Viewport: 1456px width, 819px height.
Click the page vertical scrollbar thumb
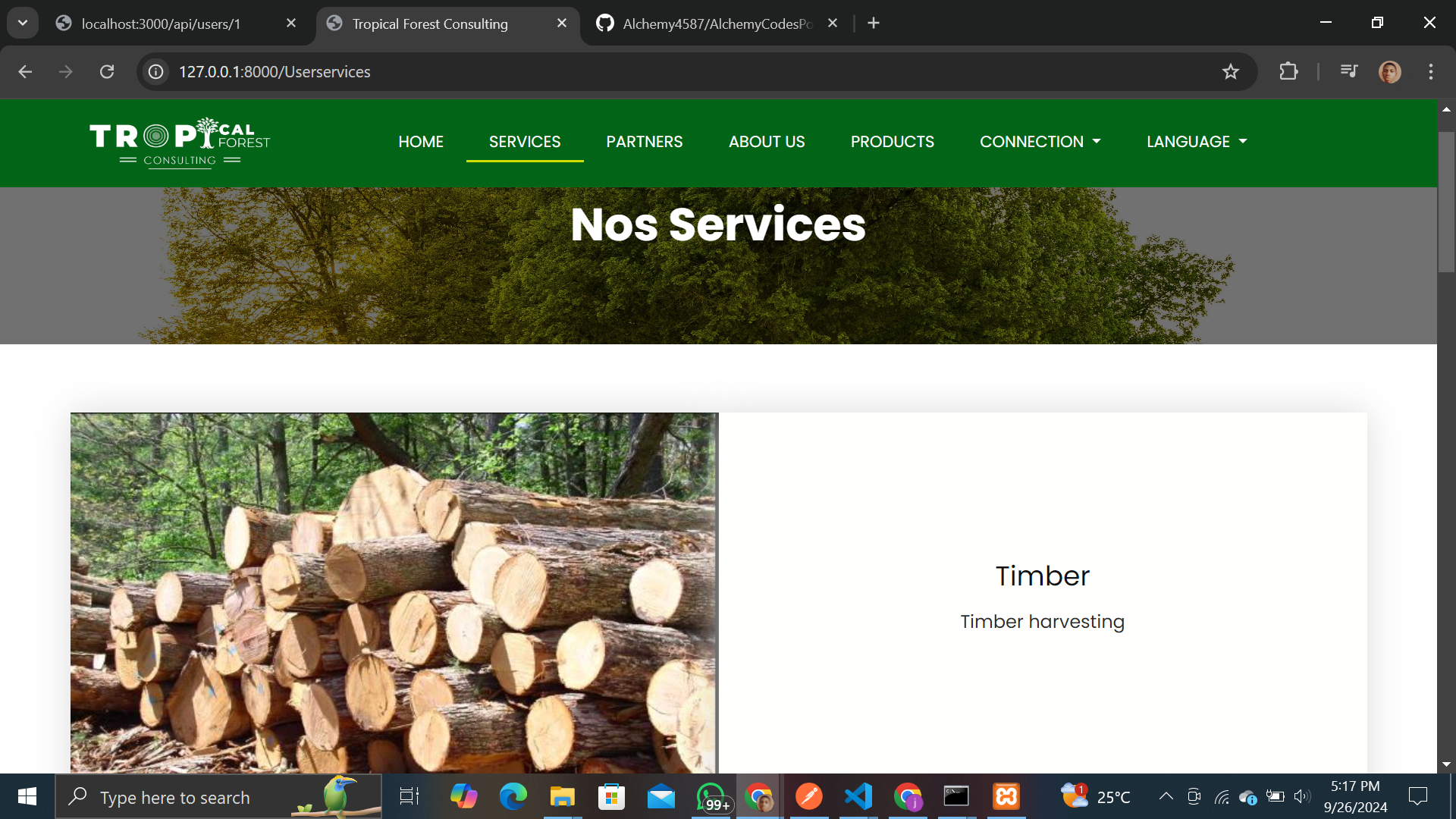1446,201
